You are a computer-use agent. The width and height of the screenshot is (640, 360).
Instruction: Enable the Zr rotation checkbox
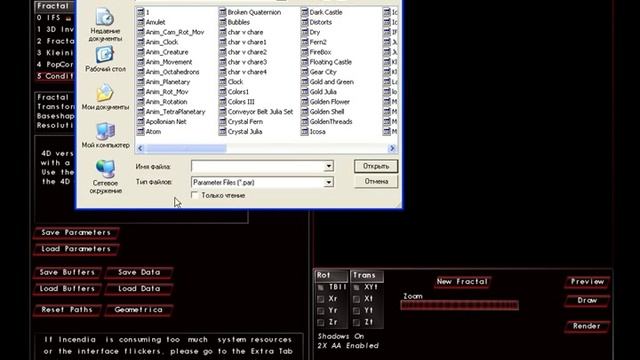tap(321, 322)
